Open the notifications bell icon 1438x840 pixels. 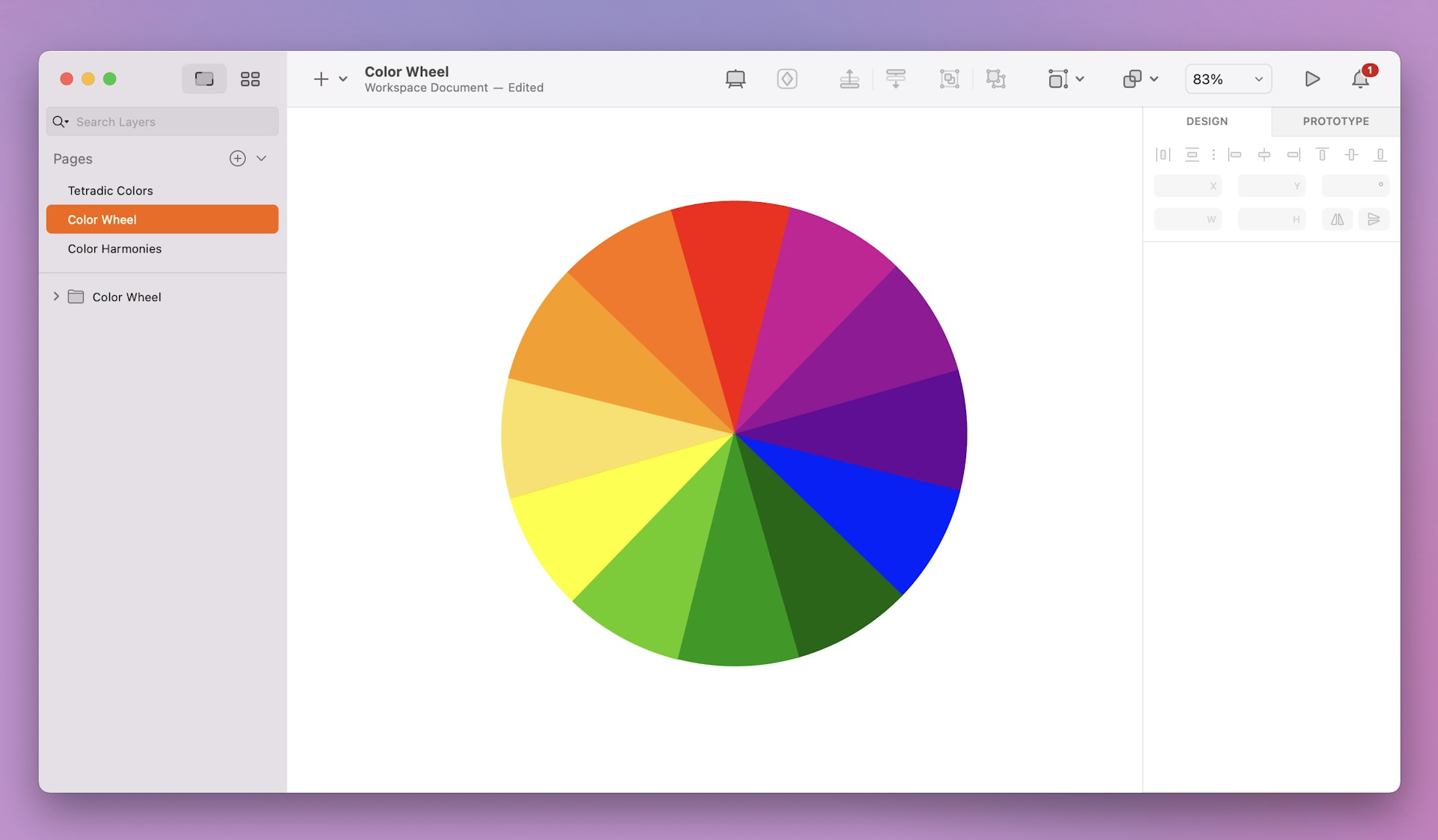(x=1361, y=79)
